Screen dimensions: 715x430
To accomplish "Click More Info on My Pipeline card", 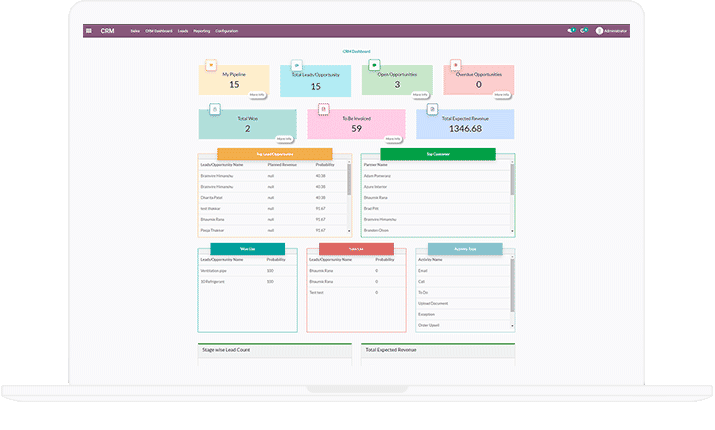I will (x=257, y=94).
